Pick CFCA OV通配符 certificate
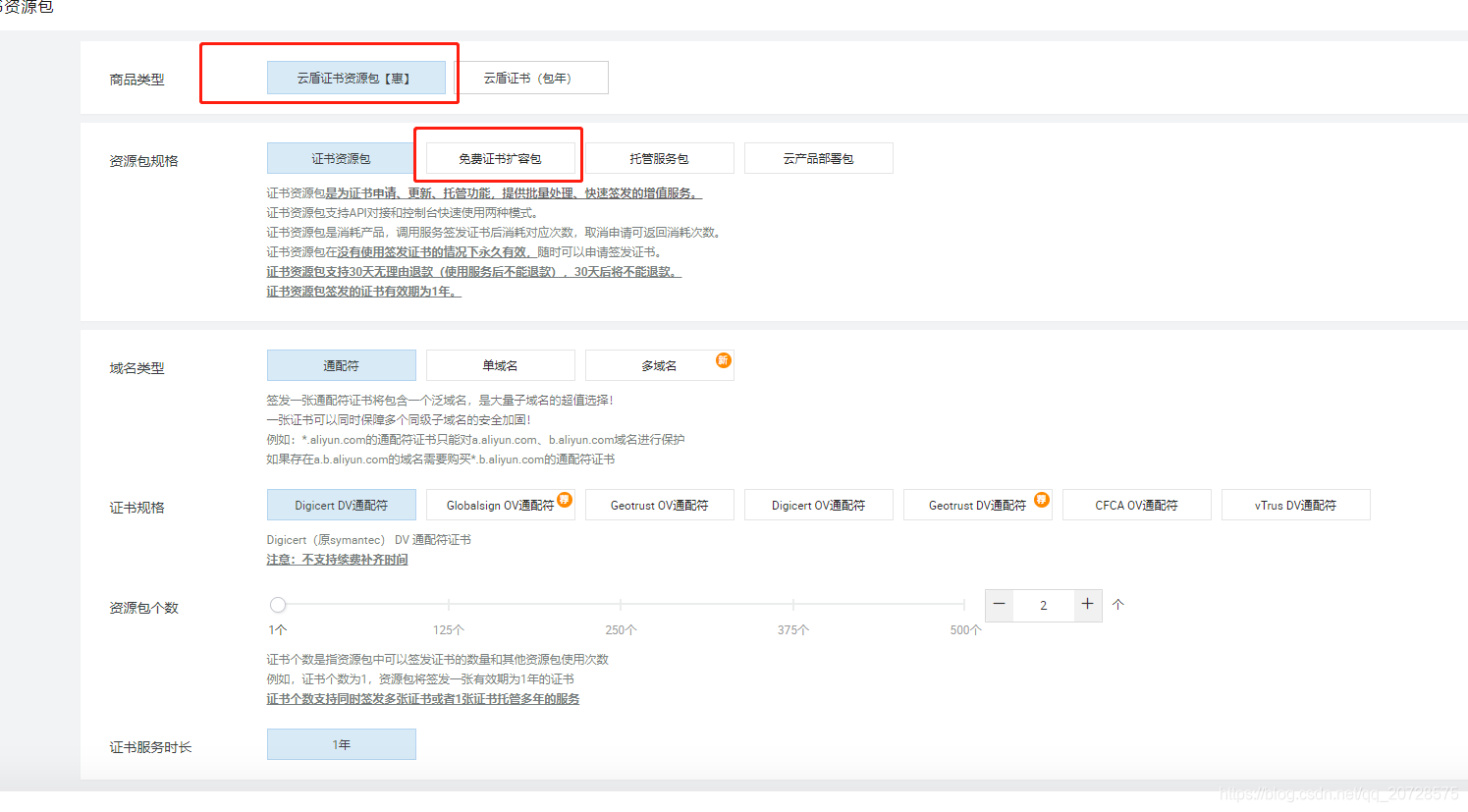 [x=1136, y=505]
